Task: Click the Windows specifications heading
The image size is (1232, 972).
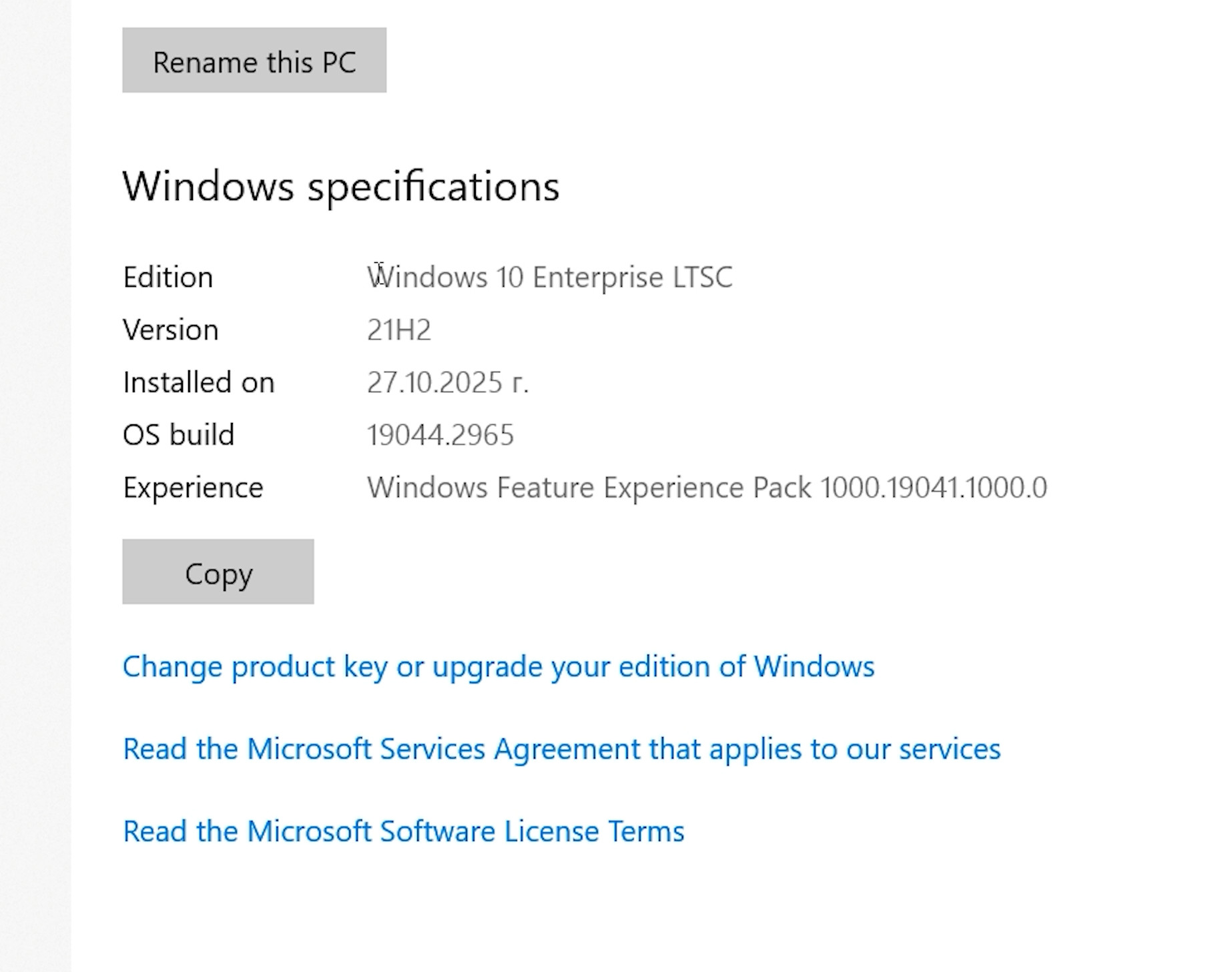Action: tap(340, 185)
